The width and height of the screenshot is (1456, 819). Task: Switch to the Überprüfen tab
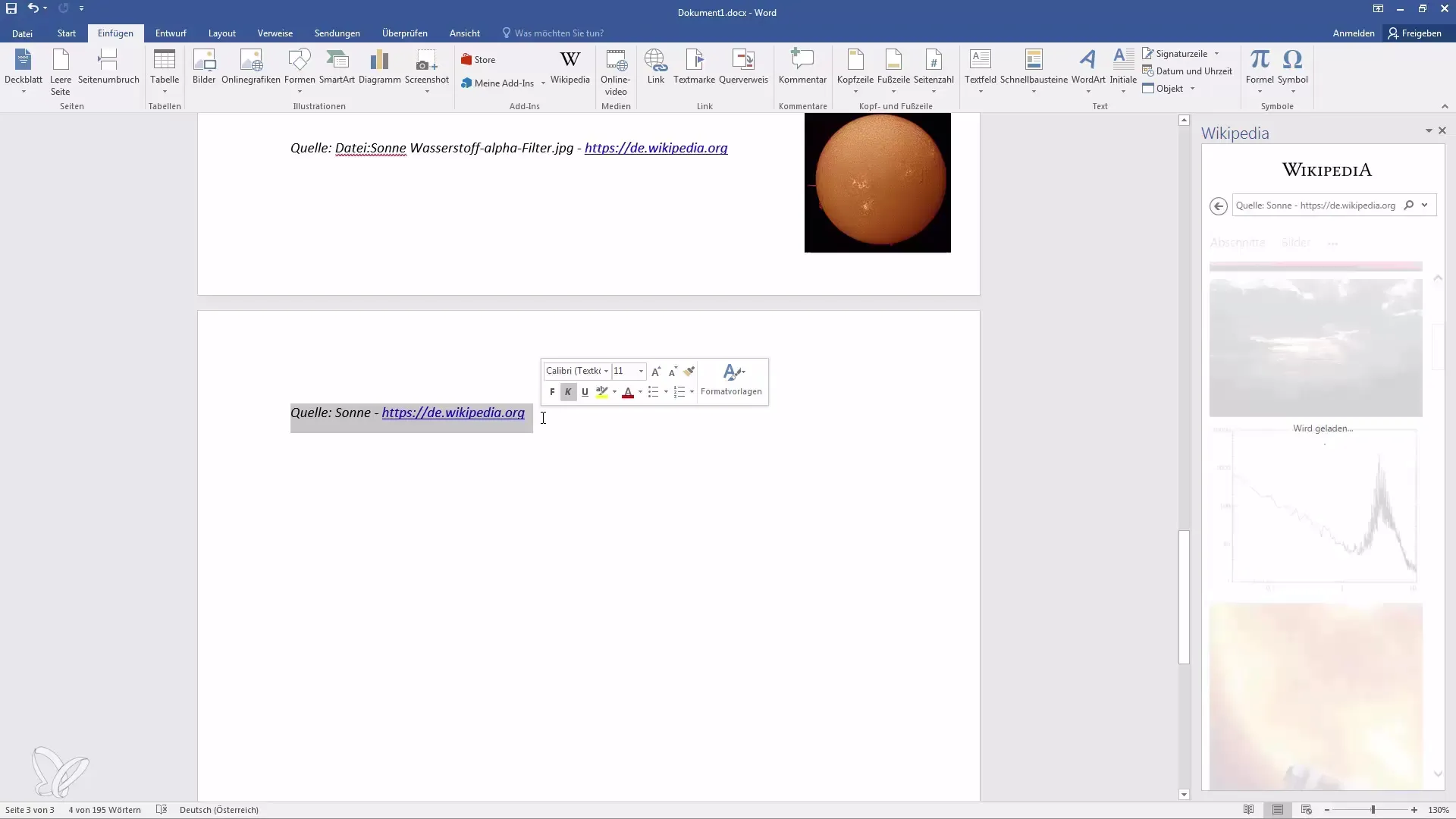pos(405,33)
